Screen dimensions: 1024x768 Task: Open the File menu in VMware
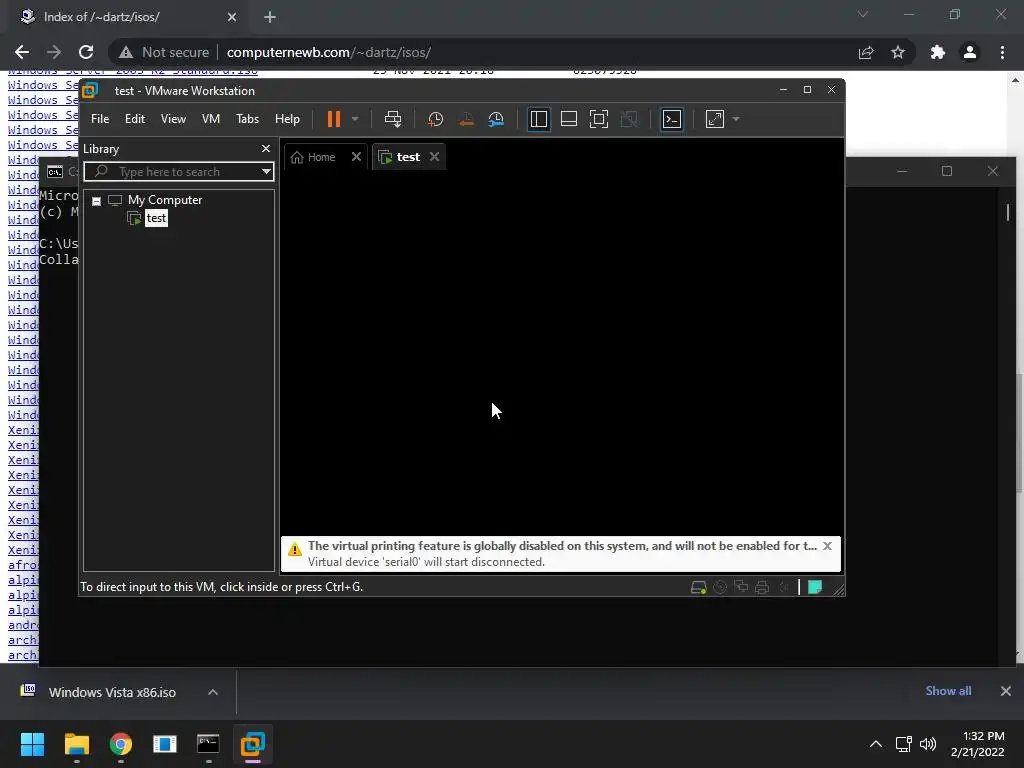tap(100, 119)
